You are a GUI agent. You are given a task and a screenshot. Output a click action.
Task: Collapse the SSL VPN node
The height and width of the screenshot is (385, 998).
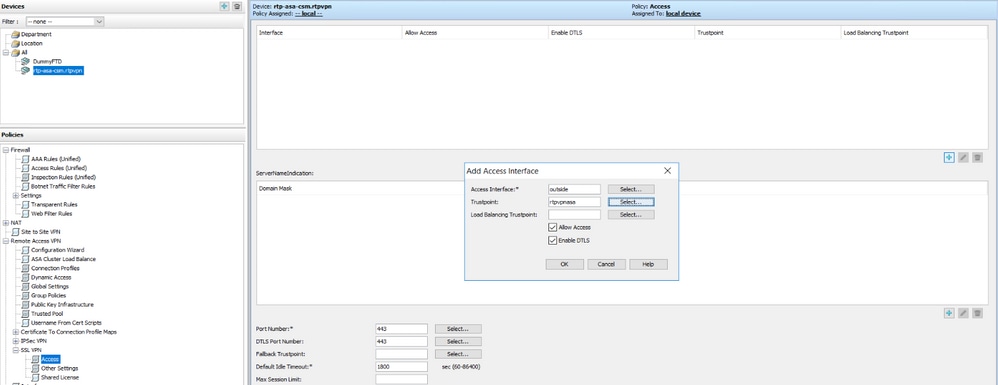point(16,350)
